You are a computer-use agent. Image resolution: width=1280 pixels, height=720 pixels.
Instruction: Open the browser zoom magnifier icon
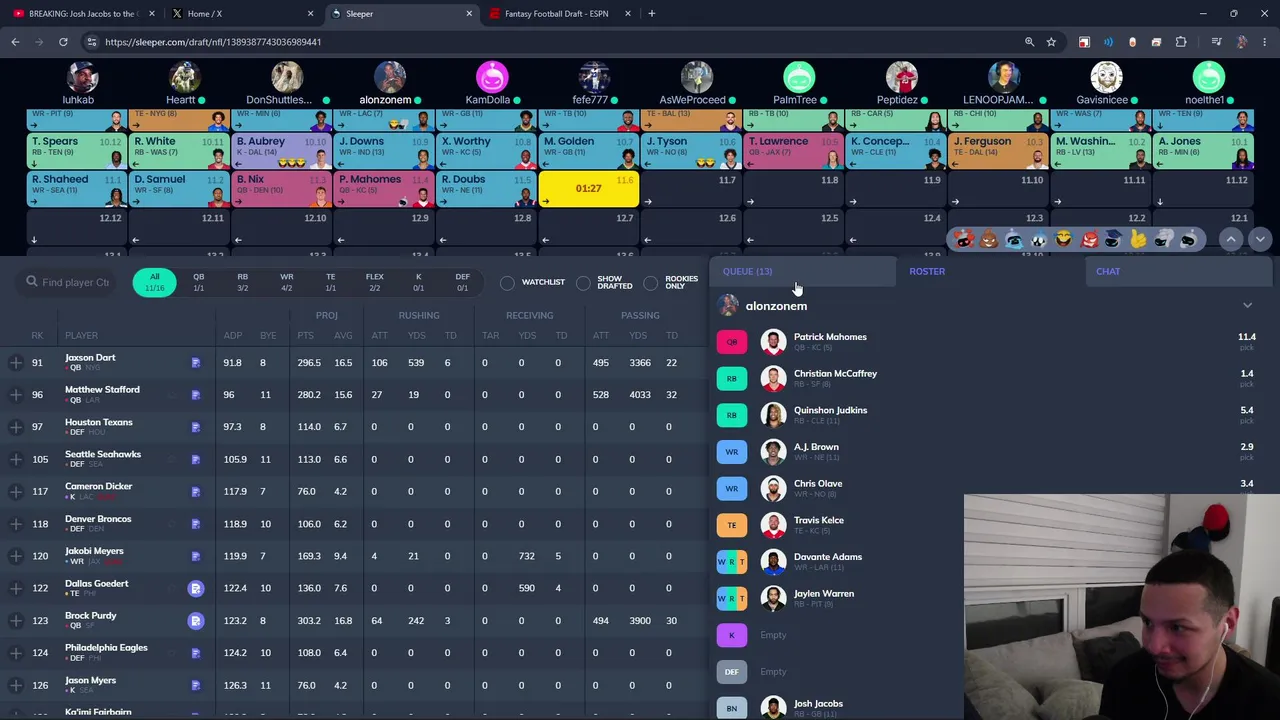tap(1029, 42)
